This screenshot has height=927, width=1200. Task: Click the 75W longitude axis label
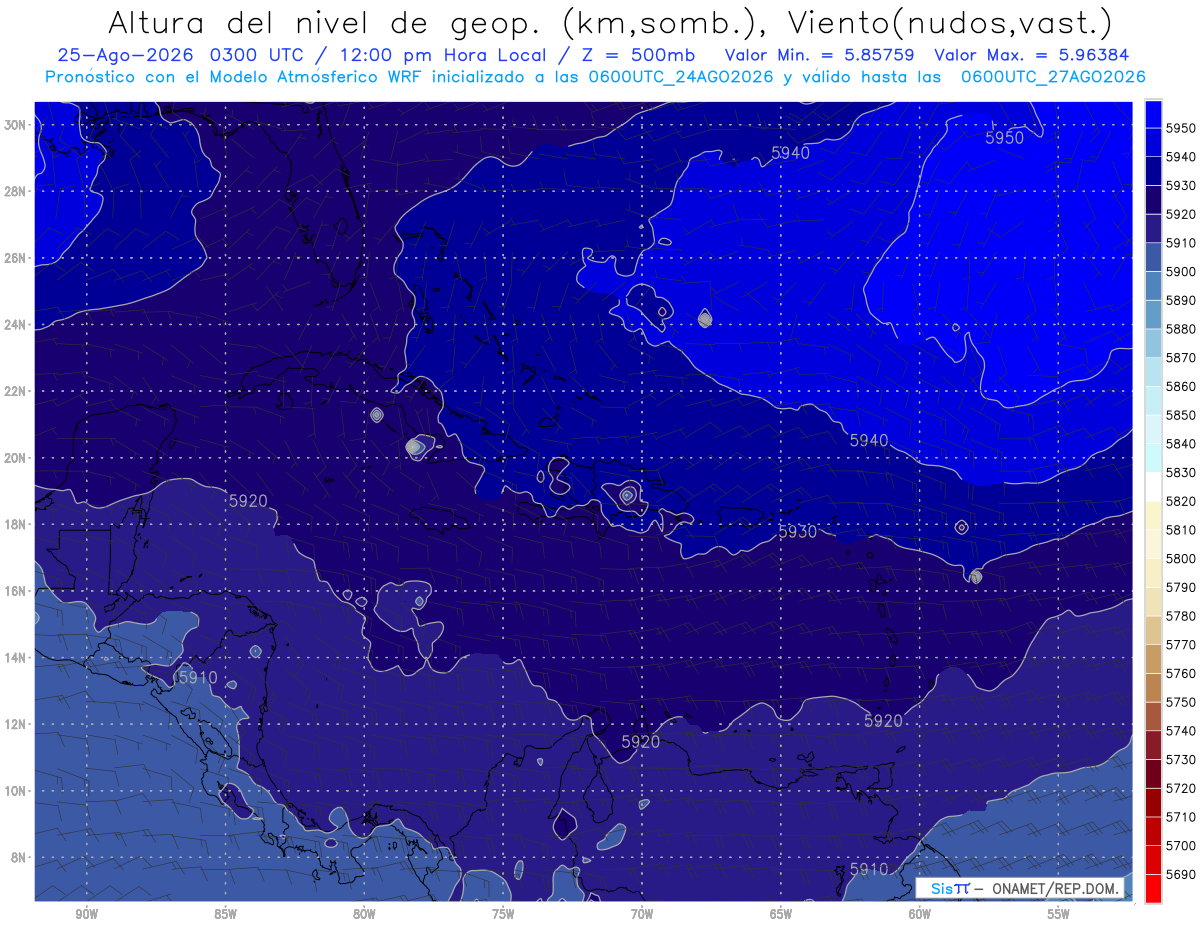click(503, 915)
